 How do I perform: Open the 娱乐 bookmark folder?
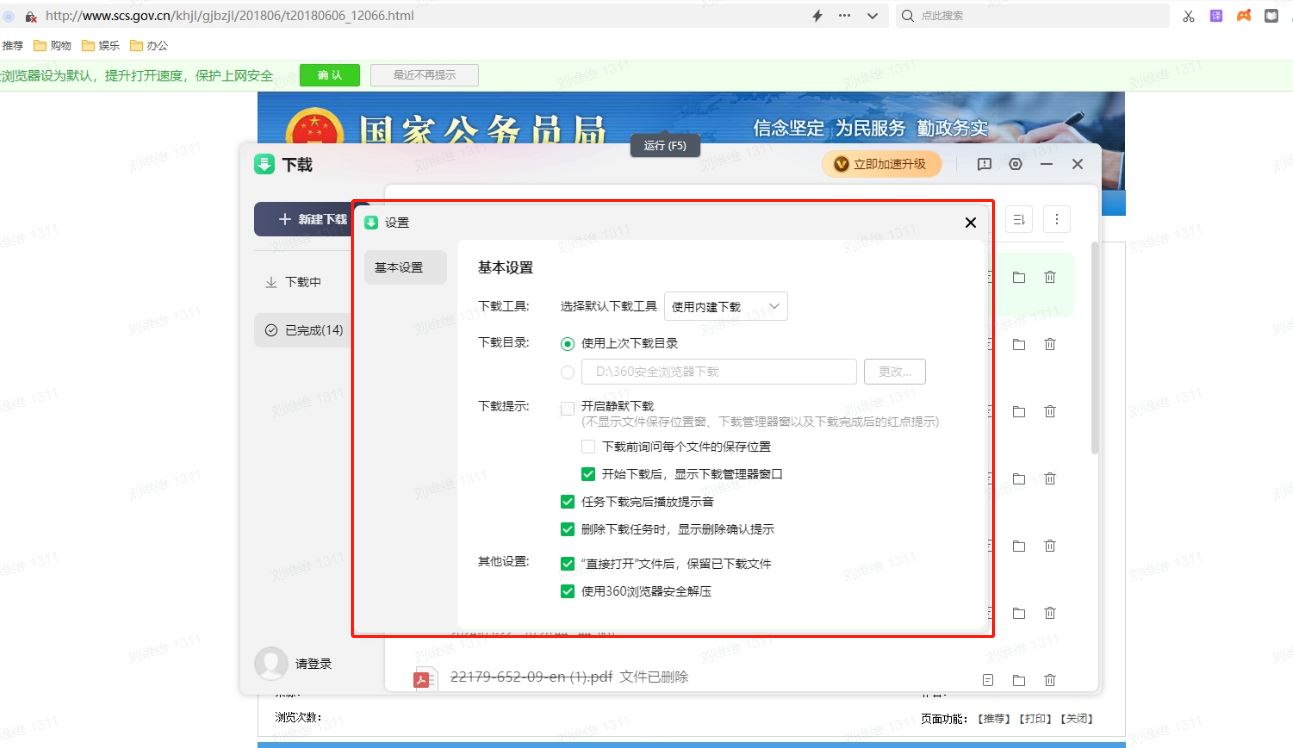(101, 45)
